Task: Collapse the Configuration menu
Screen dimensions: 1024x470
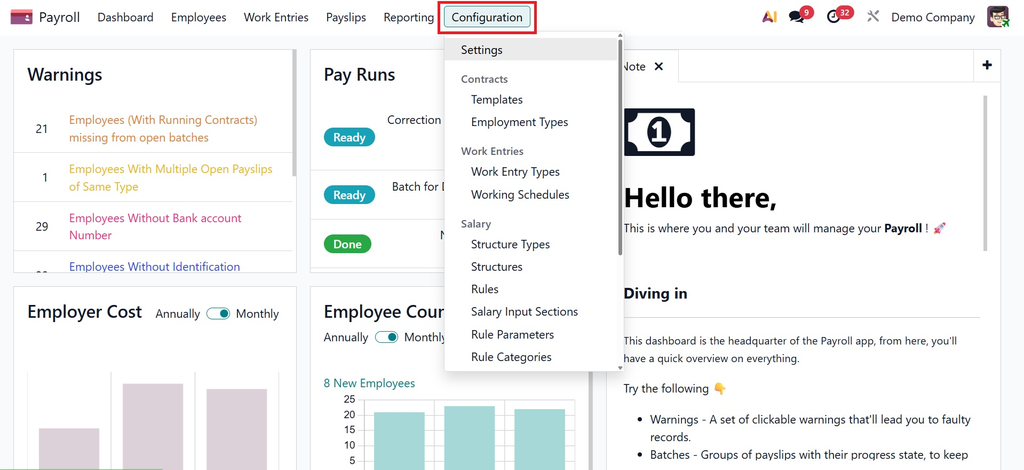Action: click(487, 18)
